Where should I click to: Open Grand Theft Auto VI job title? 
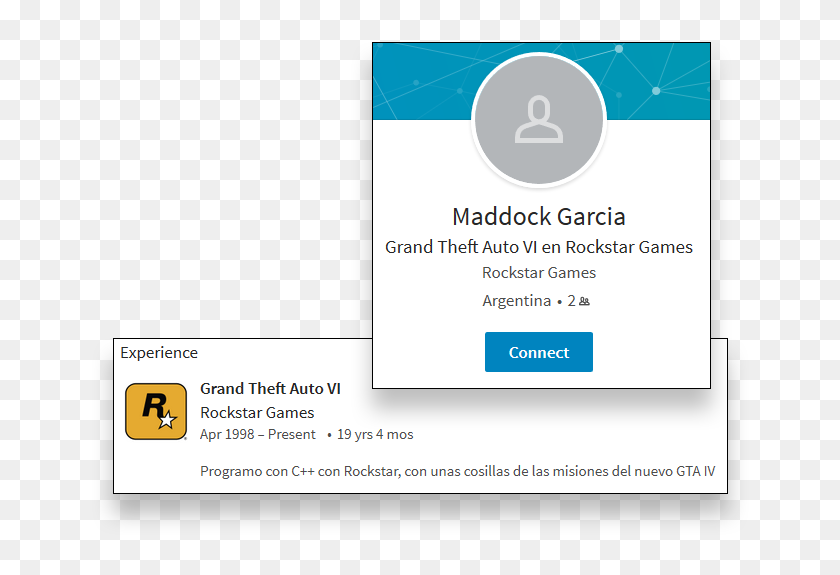pyautogui.click(x=271, y=389)
